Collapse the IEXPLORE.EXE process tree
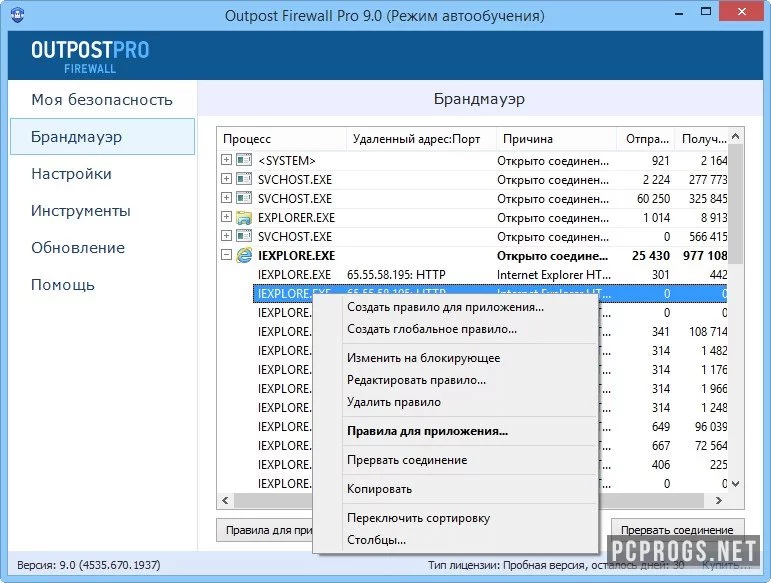Viewport: 771px width, 583px height. point(226,255)
